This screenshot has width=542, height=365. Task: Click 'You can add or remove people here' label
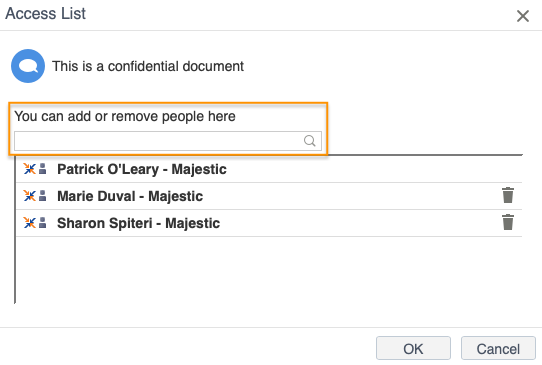125,116
